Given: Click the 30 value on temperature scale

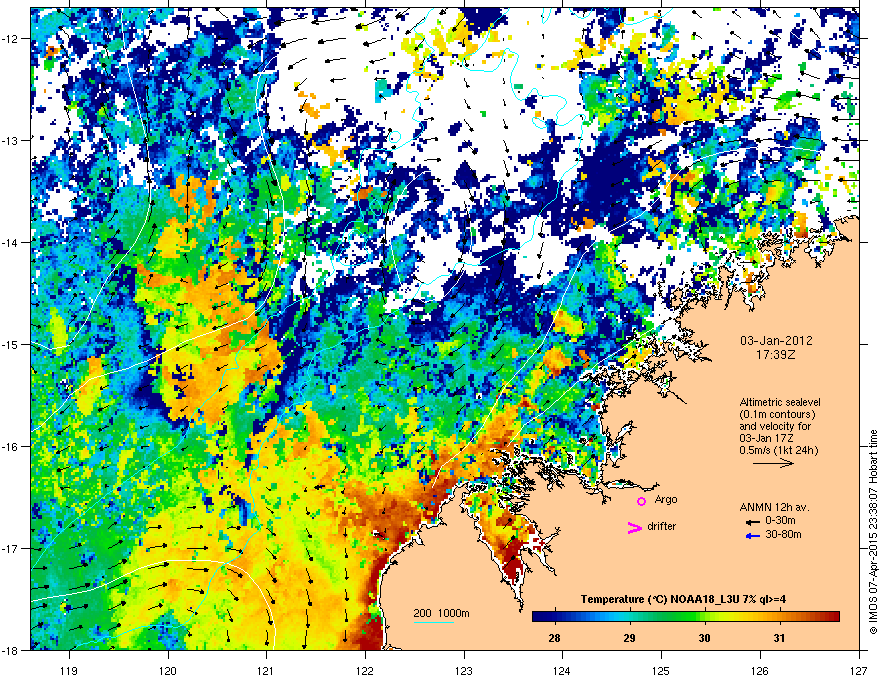Looking at the screenshot, I should 704,638.
